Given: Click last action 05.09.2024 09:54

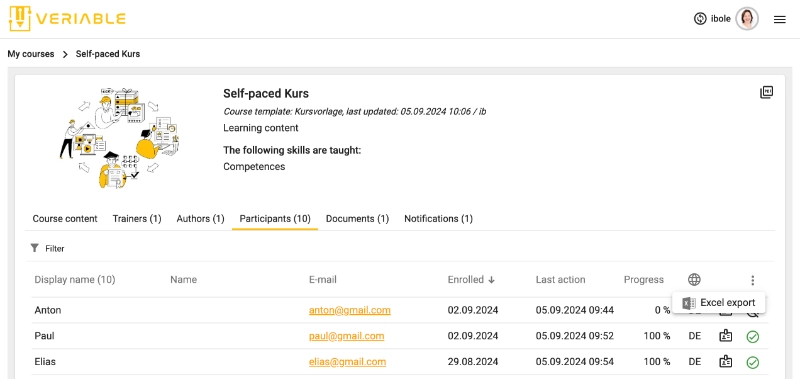Looking at the screenshot, I should [574, 362].
